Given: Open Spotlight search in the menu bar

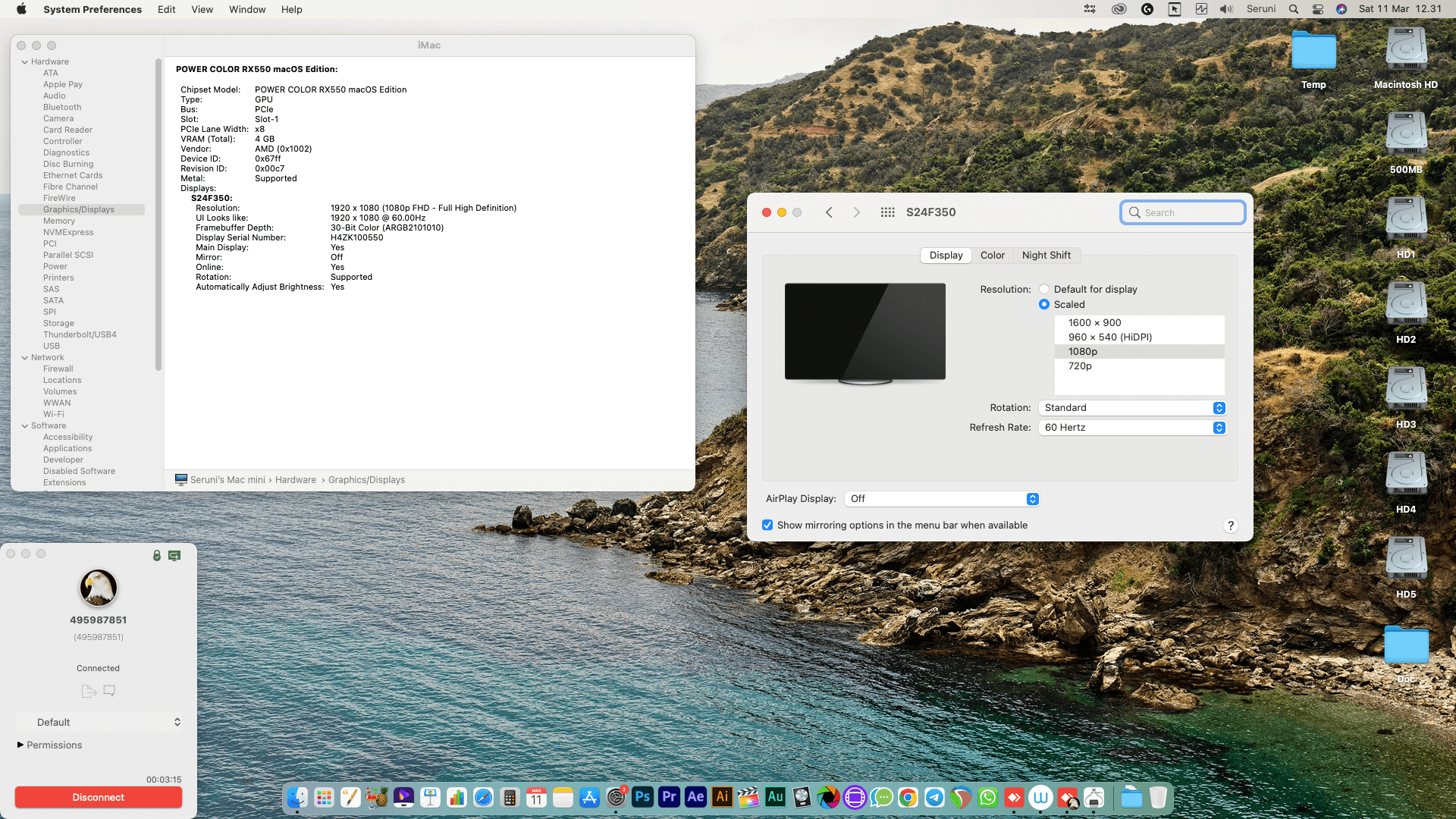Looking at the screenshot, I should (x=1294, y=9).
